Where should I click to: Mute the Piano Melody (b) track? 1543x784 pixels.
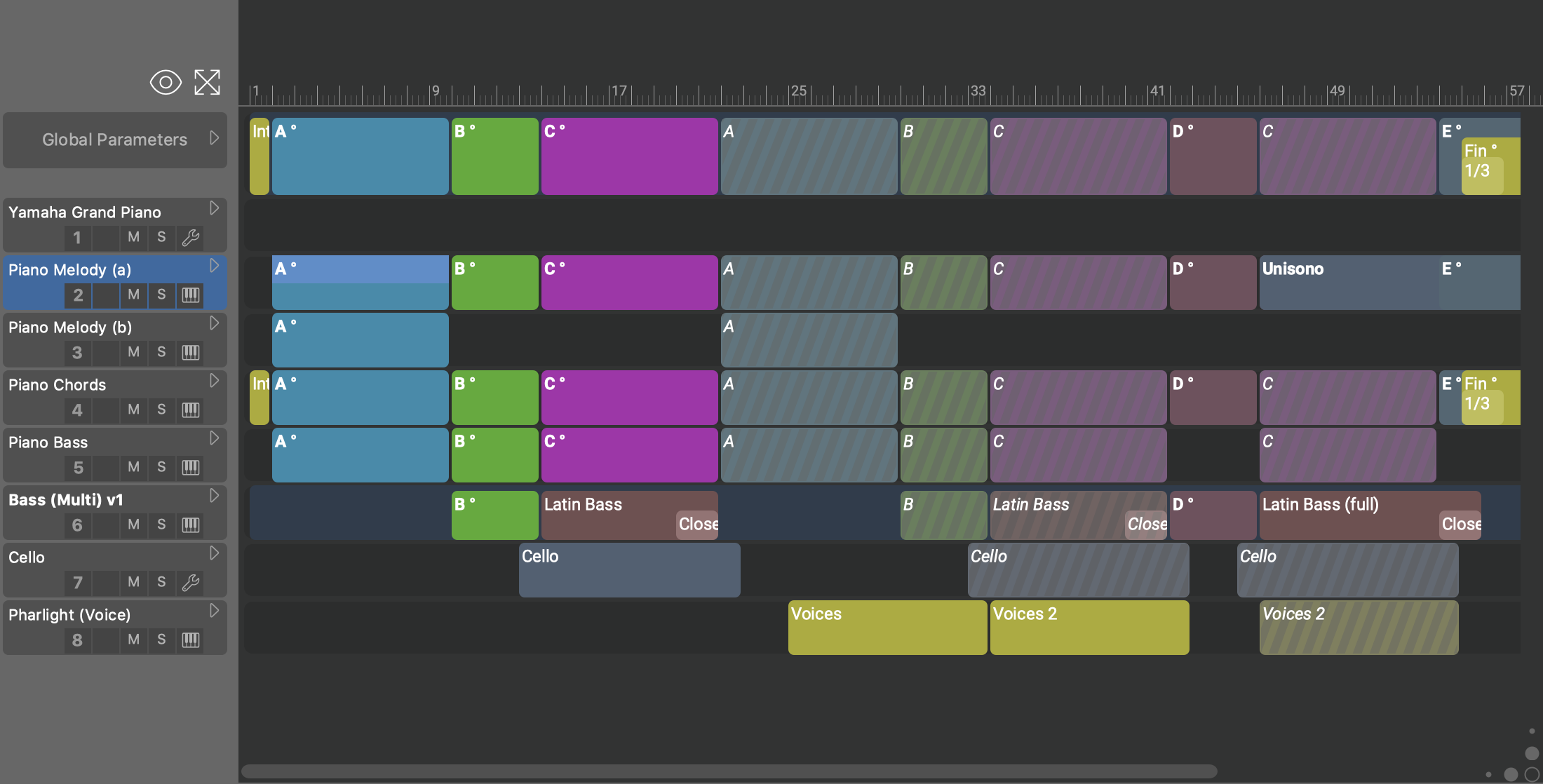point(133,353)
